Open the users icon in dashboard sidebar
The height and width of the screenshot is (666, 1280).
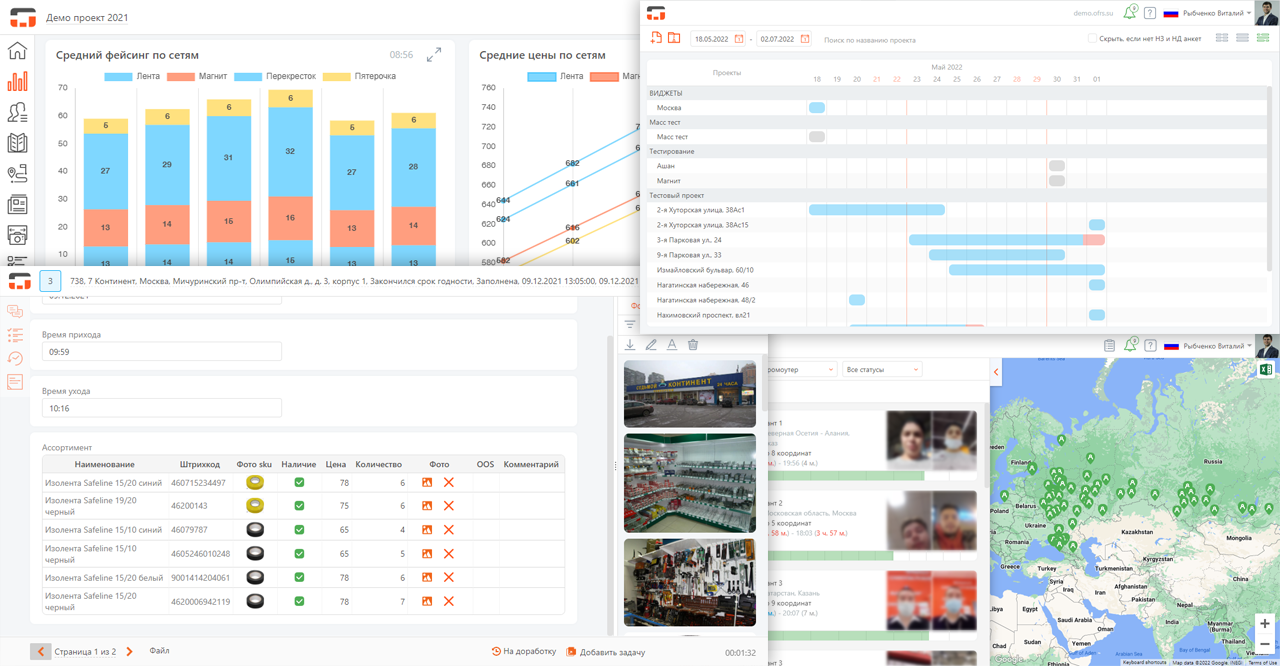[x=17, y=112]
